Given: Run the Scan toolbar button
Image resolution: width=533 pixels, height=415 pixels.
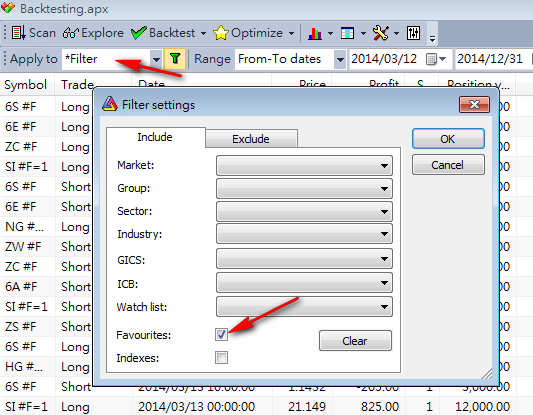Looking at the screenshot, I should coord(33,33).
